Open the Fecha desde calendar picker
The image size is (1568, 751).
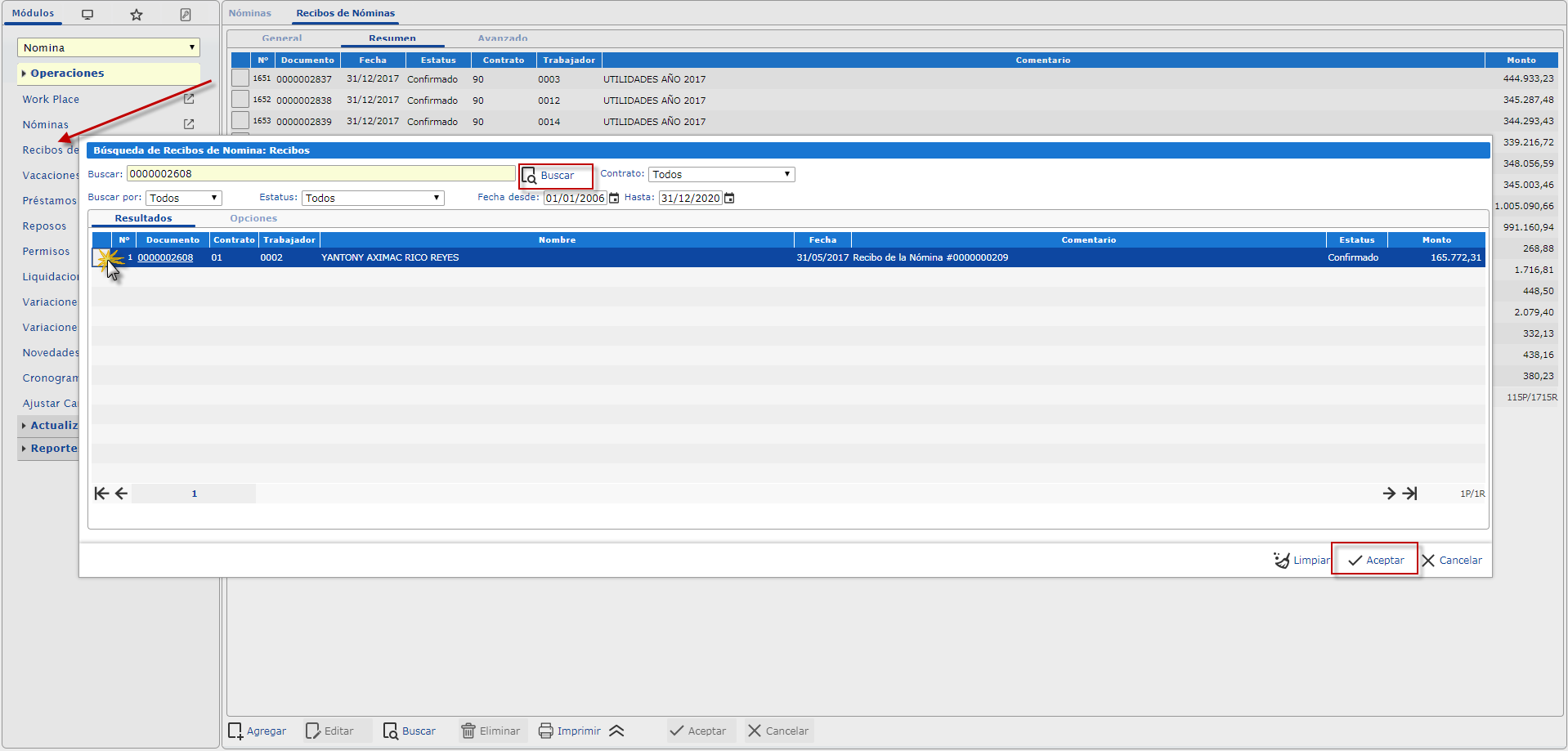(x=614, y=199)
